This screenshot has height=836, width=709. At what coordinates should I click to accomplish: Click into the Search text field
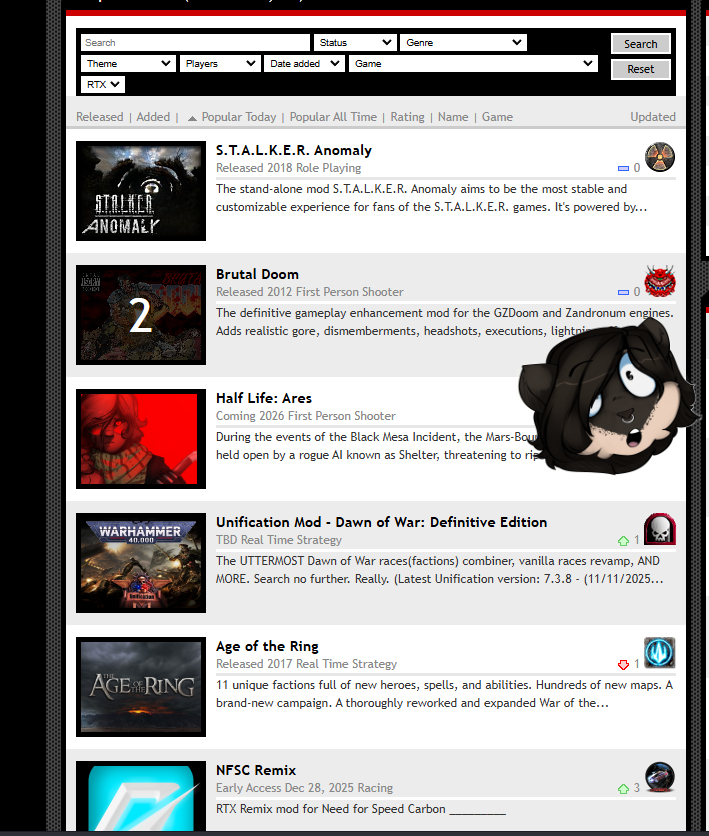pyautogui.click(x=195, y=43)
